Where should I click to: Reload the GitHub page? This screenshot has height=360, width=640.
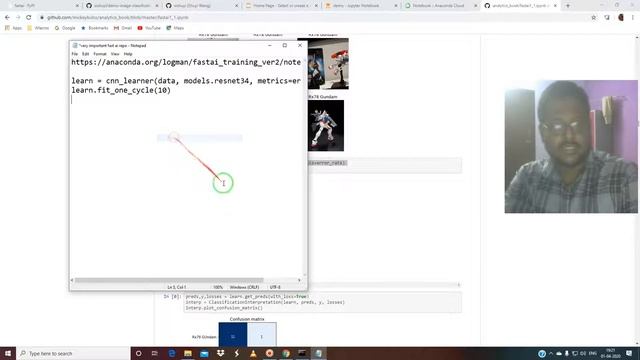pos(29,18)
